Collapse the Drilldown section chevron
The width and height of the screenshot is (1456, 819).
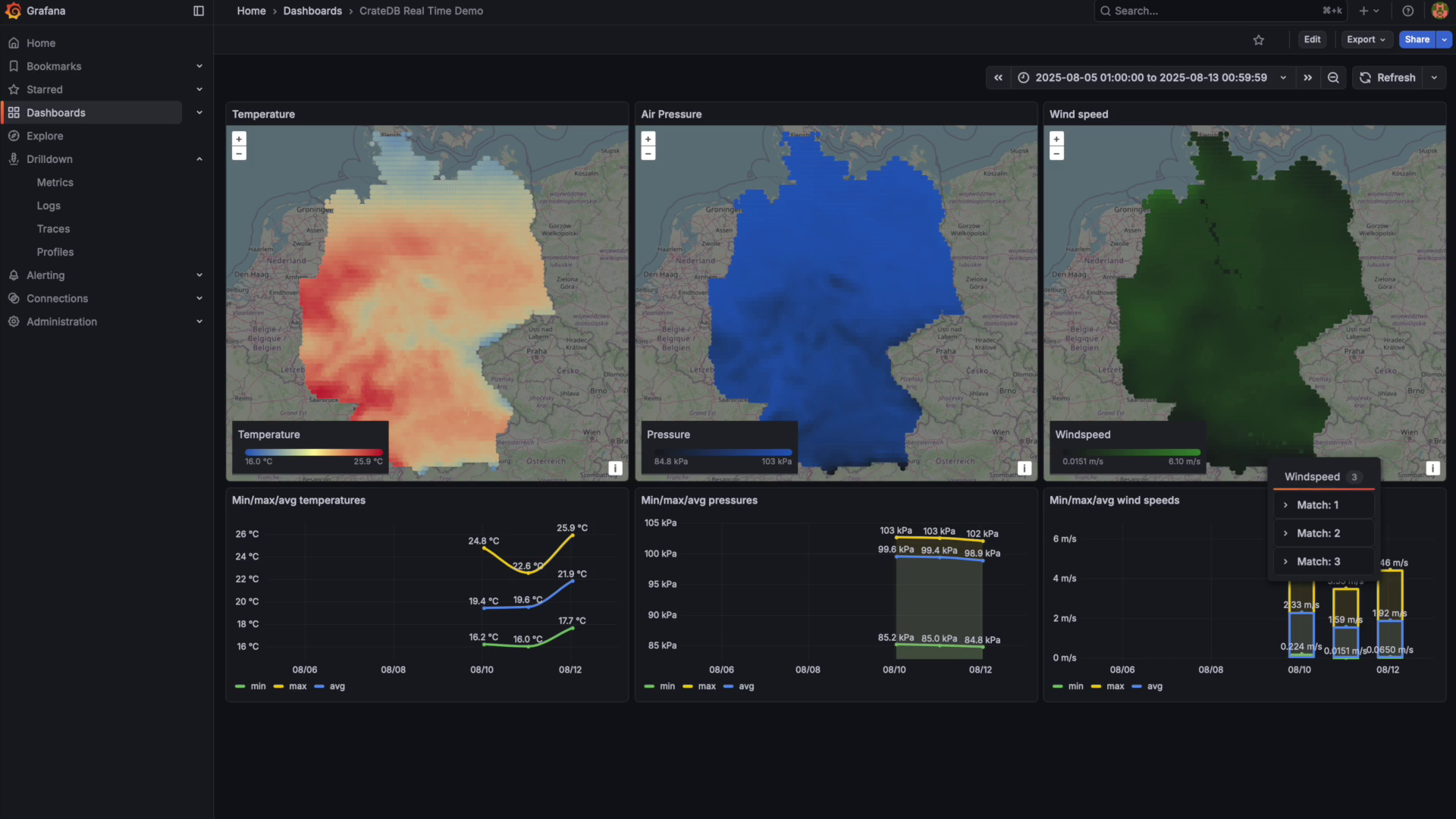coord(199,159)
